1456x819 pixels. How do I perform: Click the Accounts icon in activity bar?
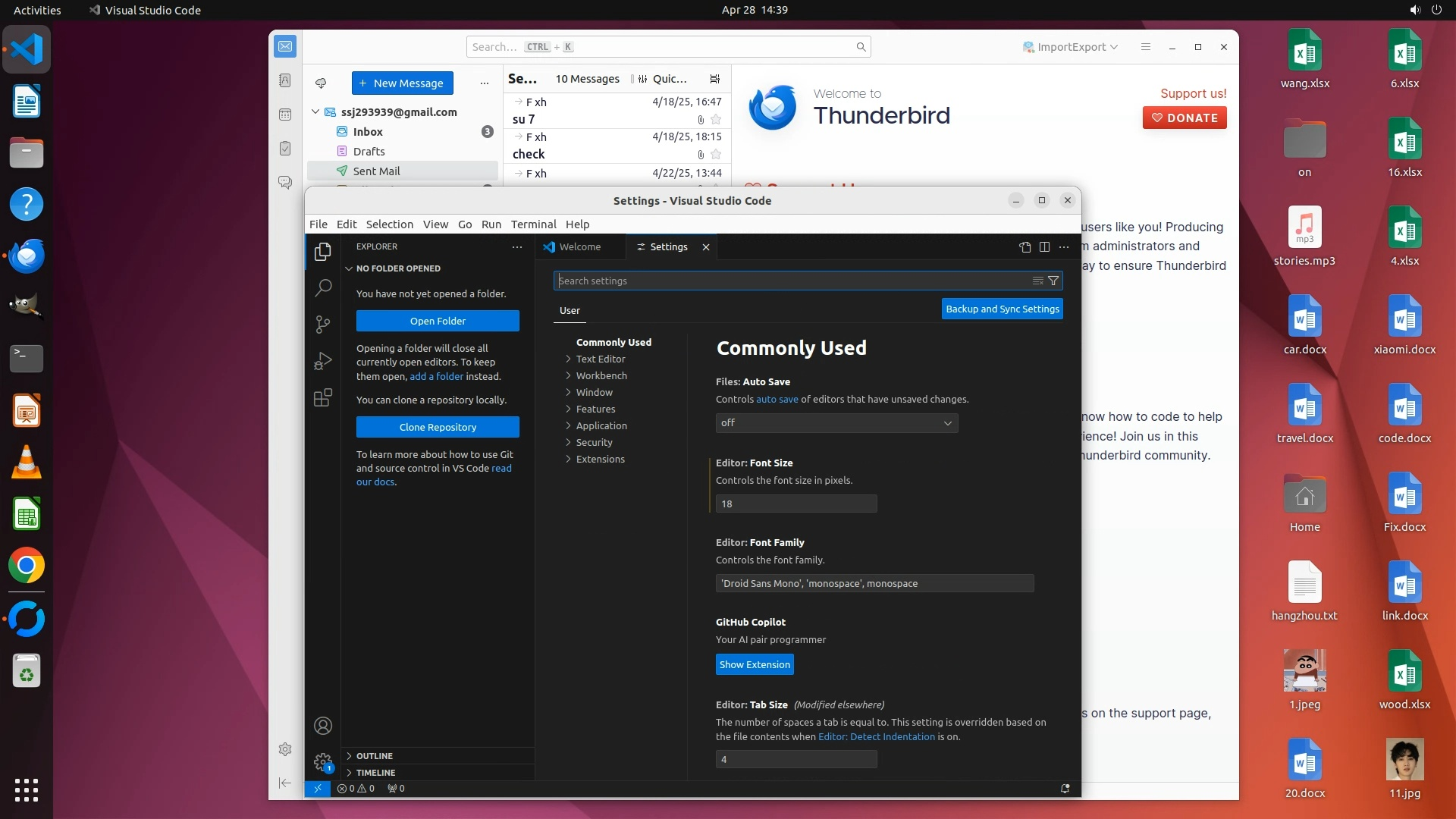(323, 726)
